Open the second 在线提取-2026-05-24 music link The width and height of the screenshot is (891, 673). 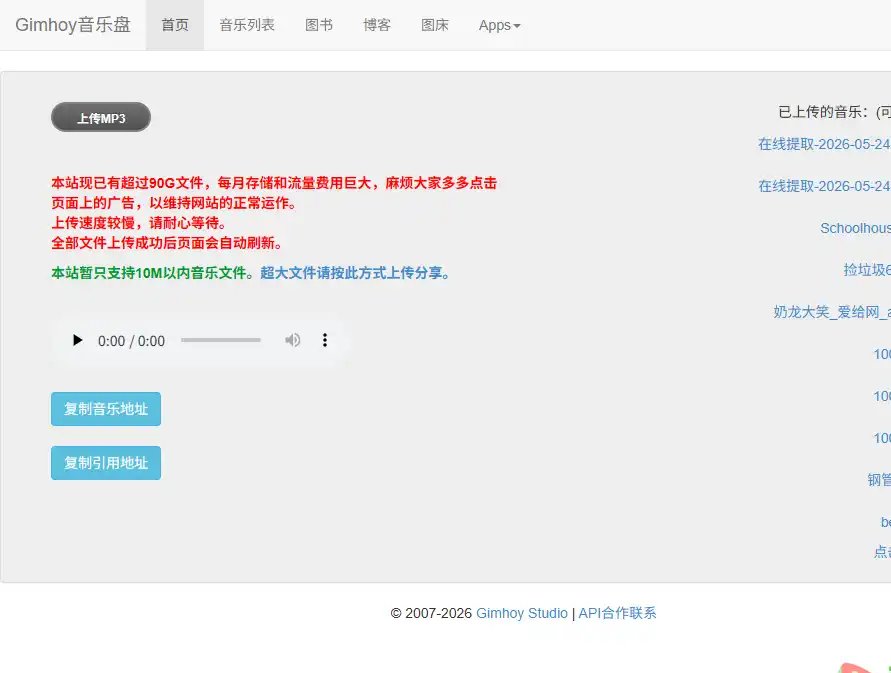[x=824, y=186]
